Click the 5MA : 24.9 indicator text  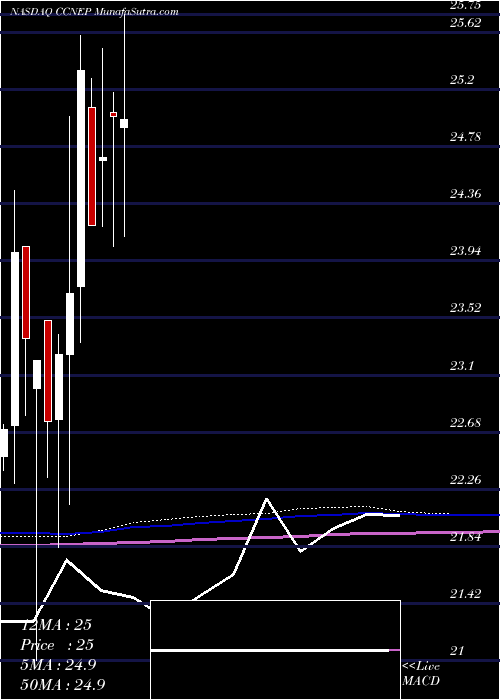(58, 665)
